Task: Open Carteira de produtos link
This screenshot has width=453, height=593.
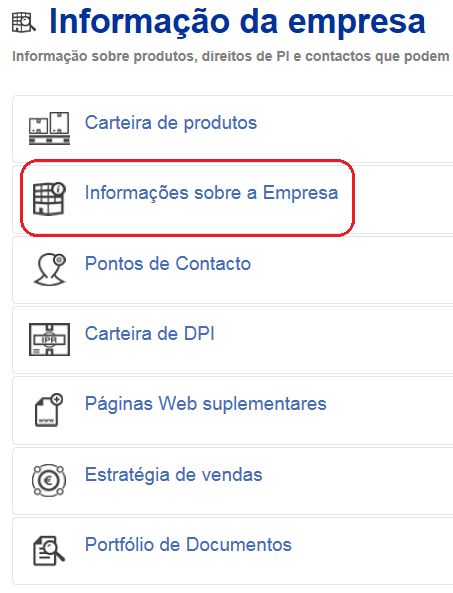Action: point(171,123)
